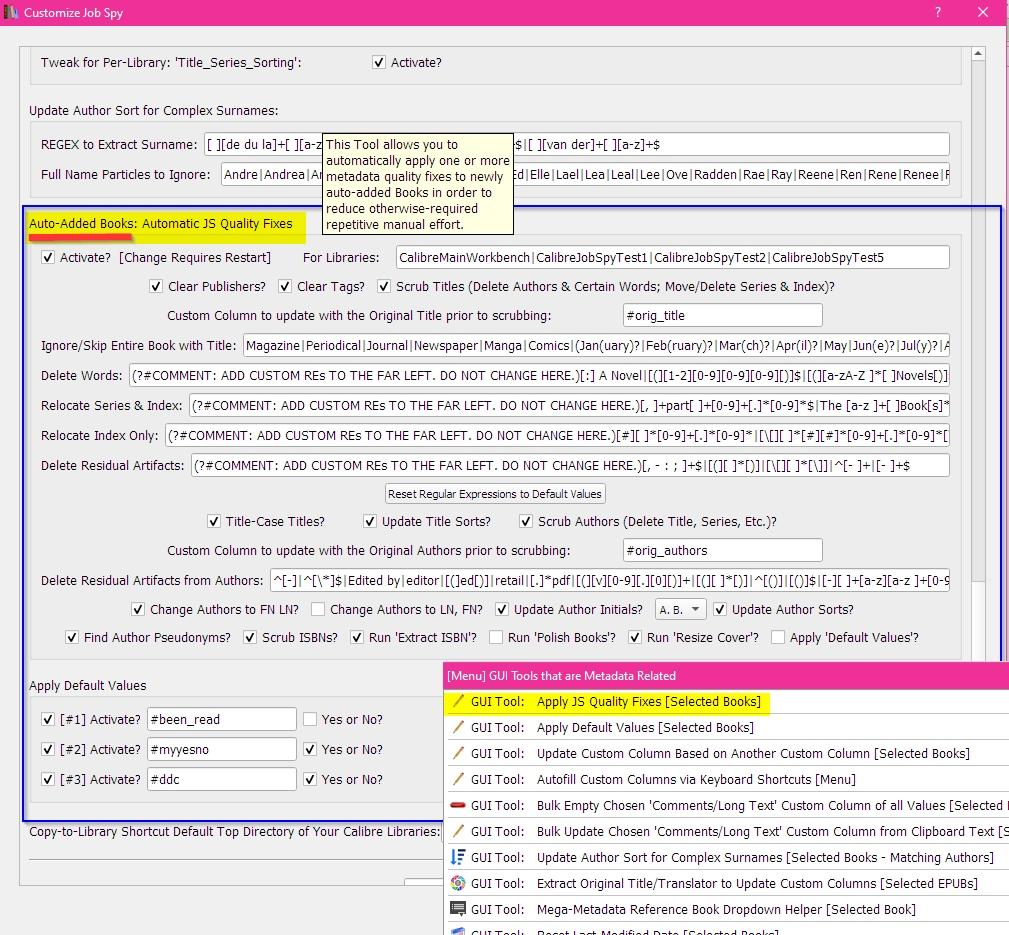Image resolution: width=1009 pixels, height=935 pixels.
Task: Uncheck Clear Publishers option
Action: (x=156, y=286)
